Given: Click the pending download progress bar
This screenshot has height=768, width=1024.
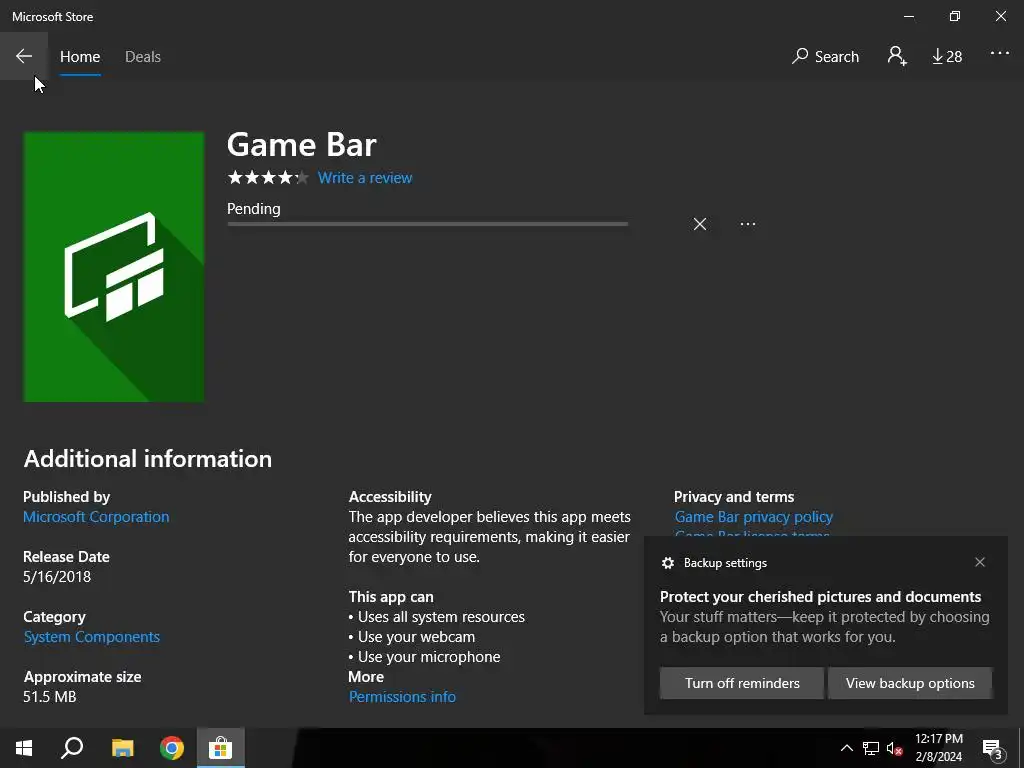Looking at the screenshot, I should pos(428,224).
